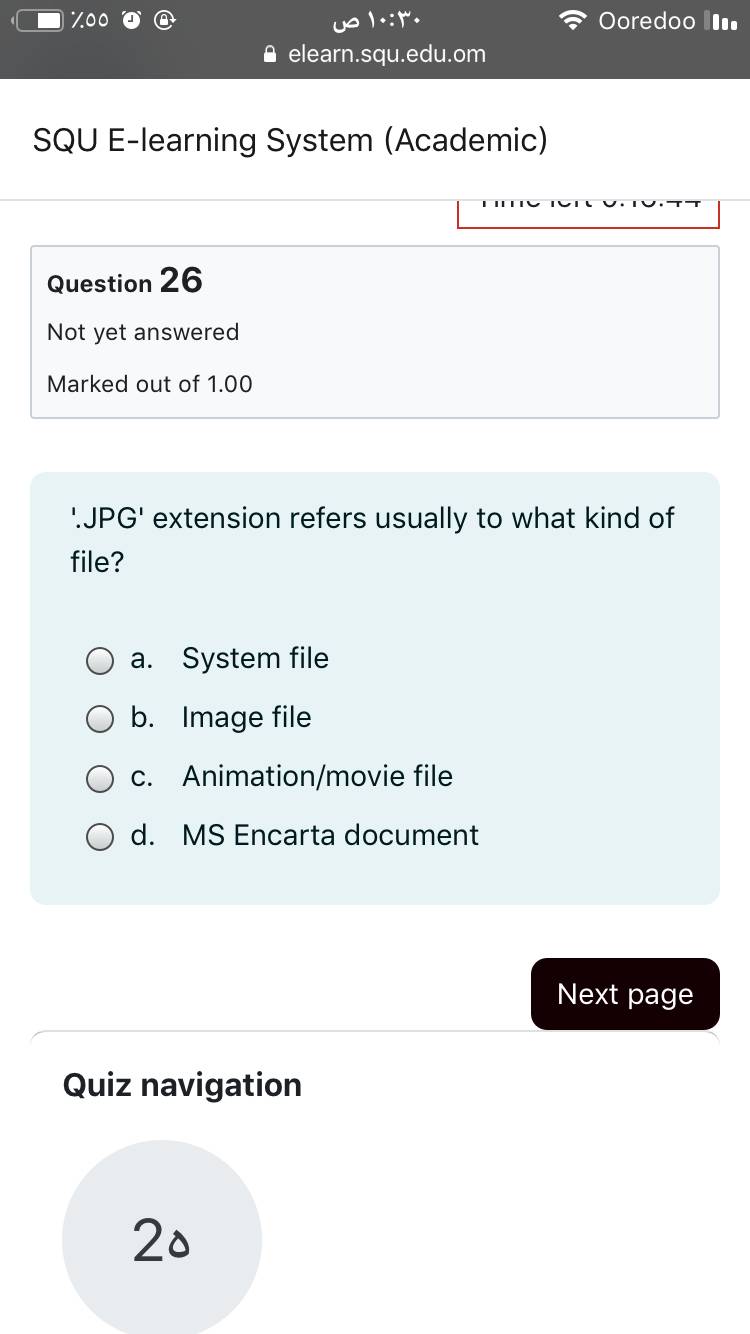
Task: Click the red Time left countdown box
Action: (x=588, y=212)
